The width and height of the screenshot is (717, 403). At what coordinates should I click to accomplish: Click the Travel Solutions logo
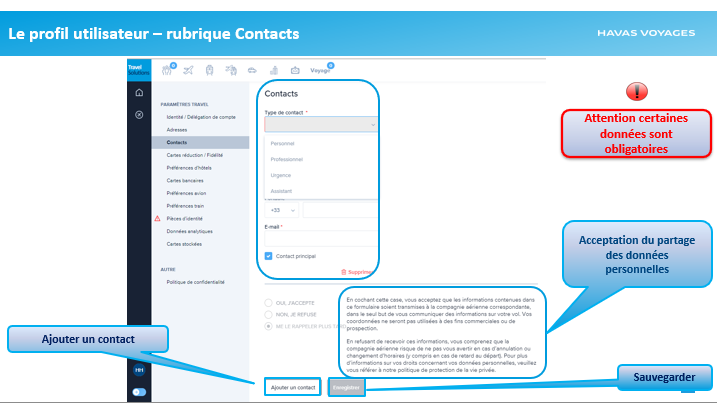[x=138, y=69]
